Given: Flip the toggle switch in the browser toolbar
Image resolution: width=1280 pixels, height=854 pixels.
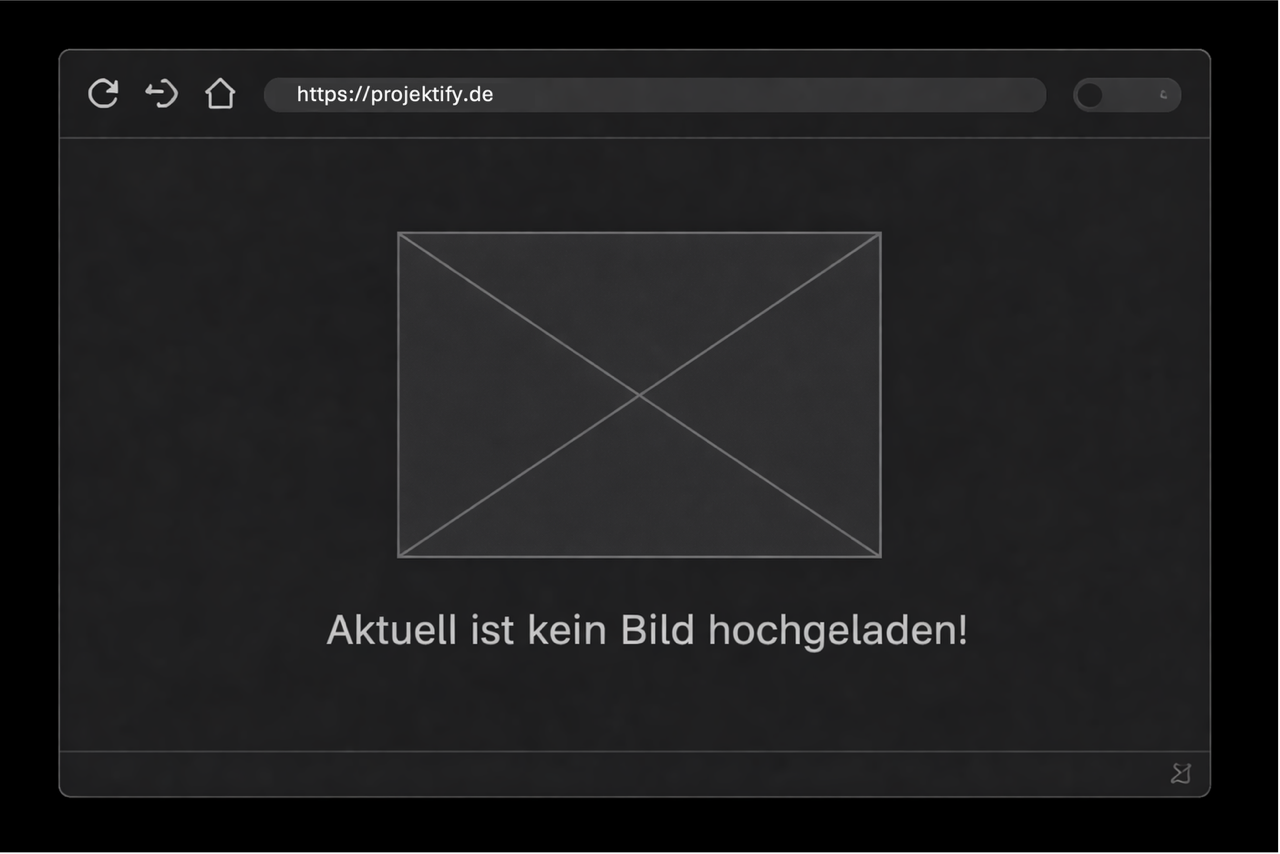Looking at the screenshot, I should coord(1127,95).
